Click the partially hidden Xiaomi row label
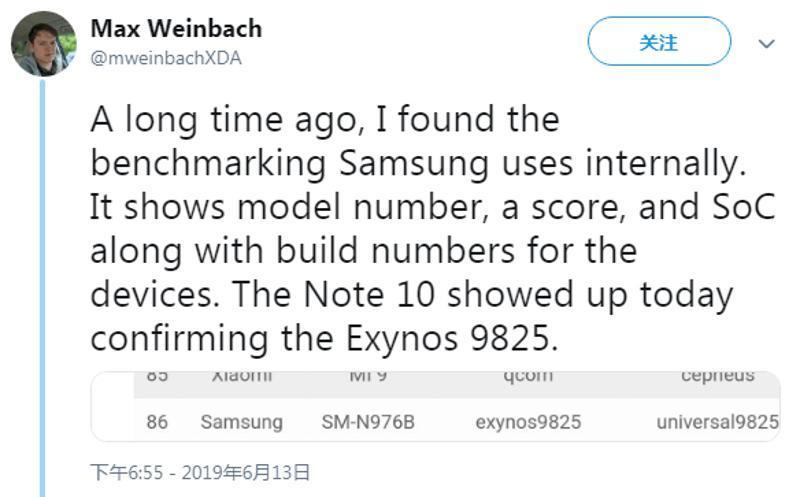The image size is (800, 497). click(242, 378)
